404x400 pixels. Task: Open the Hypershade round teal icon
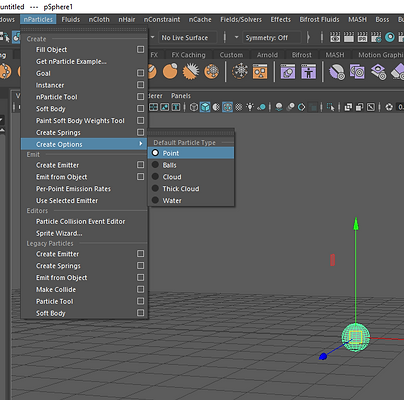390,37
